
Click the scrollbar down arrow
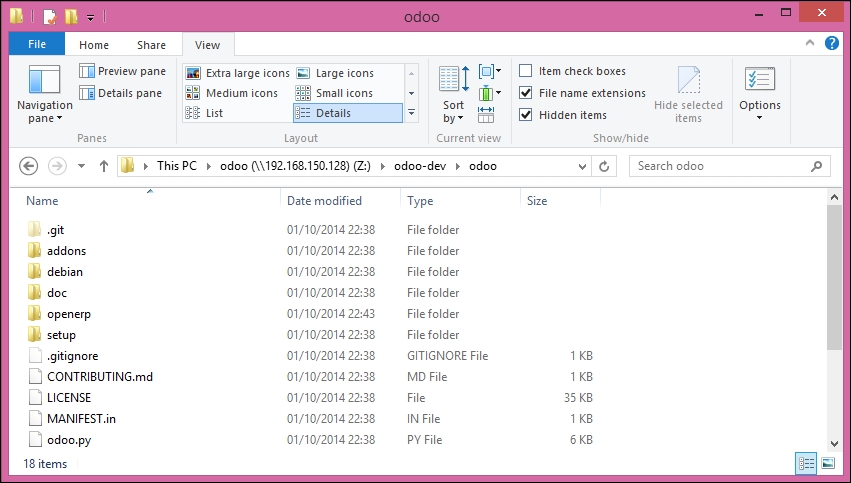[834, 444]
